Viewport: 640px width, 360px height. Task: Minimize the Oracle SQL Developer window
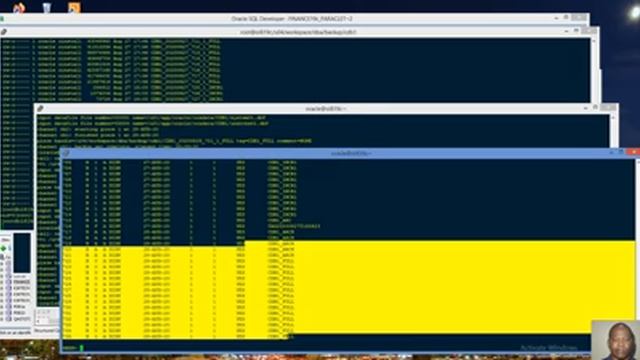[556, 18]
